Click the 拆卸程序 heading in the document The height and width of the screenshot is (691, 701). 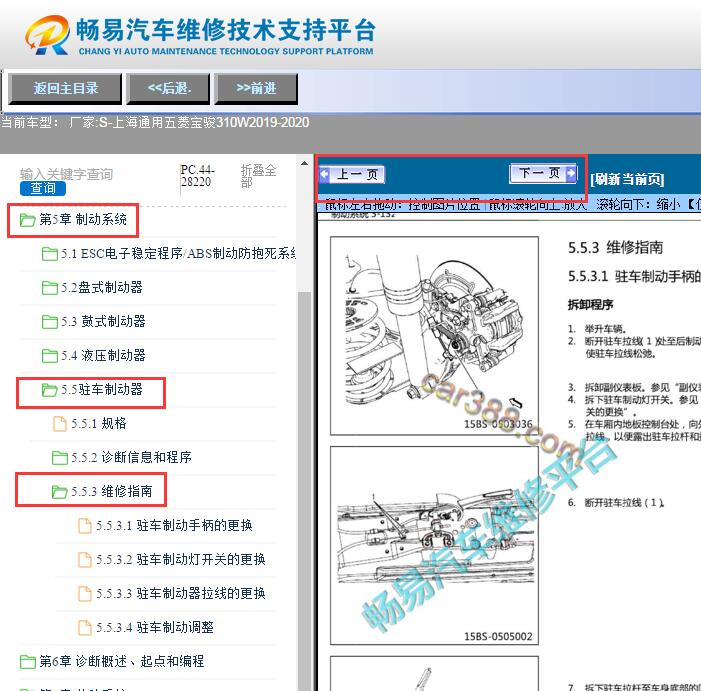(x=590, y=305)
